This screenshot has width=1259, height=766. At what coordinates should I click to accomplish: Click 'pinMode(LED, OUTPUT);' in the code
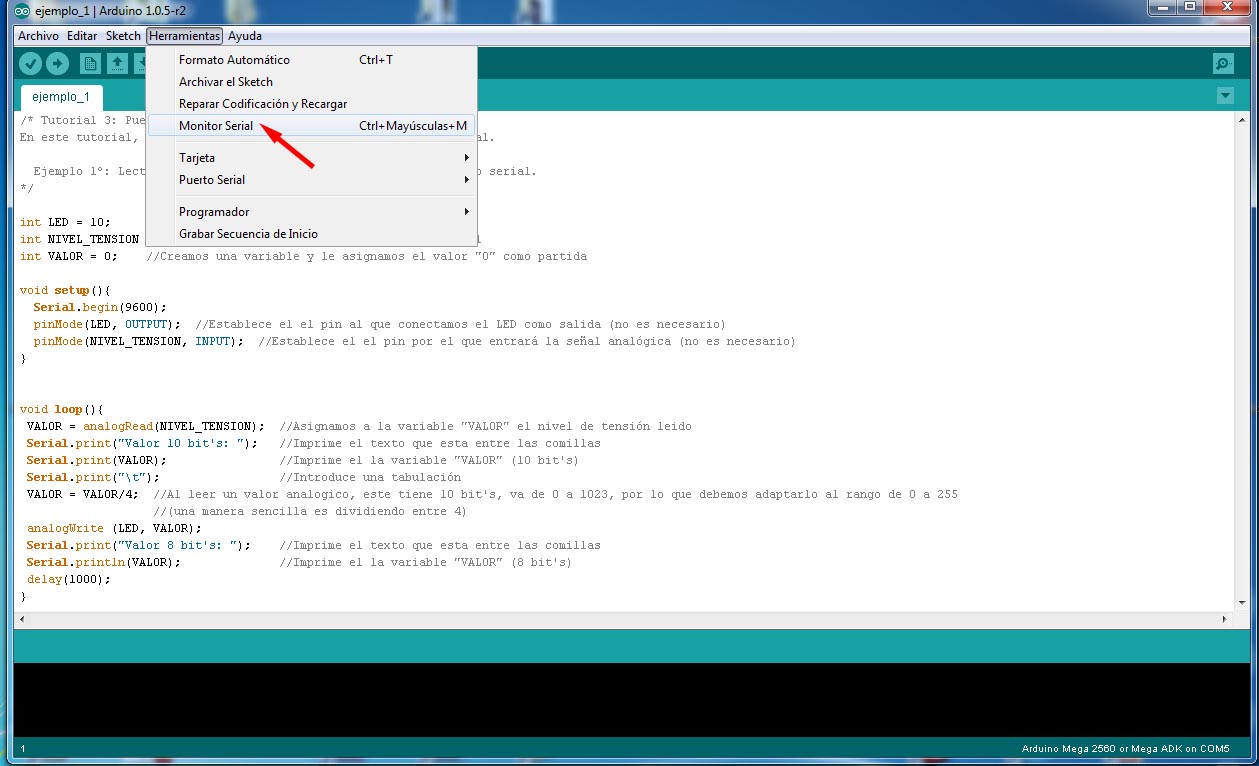[107, 324]
